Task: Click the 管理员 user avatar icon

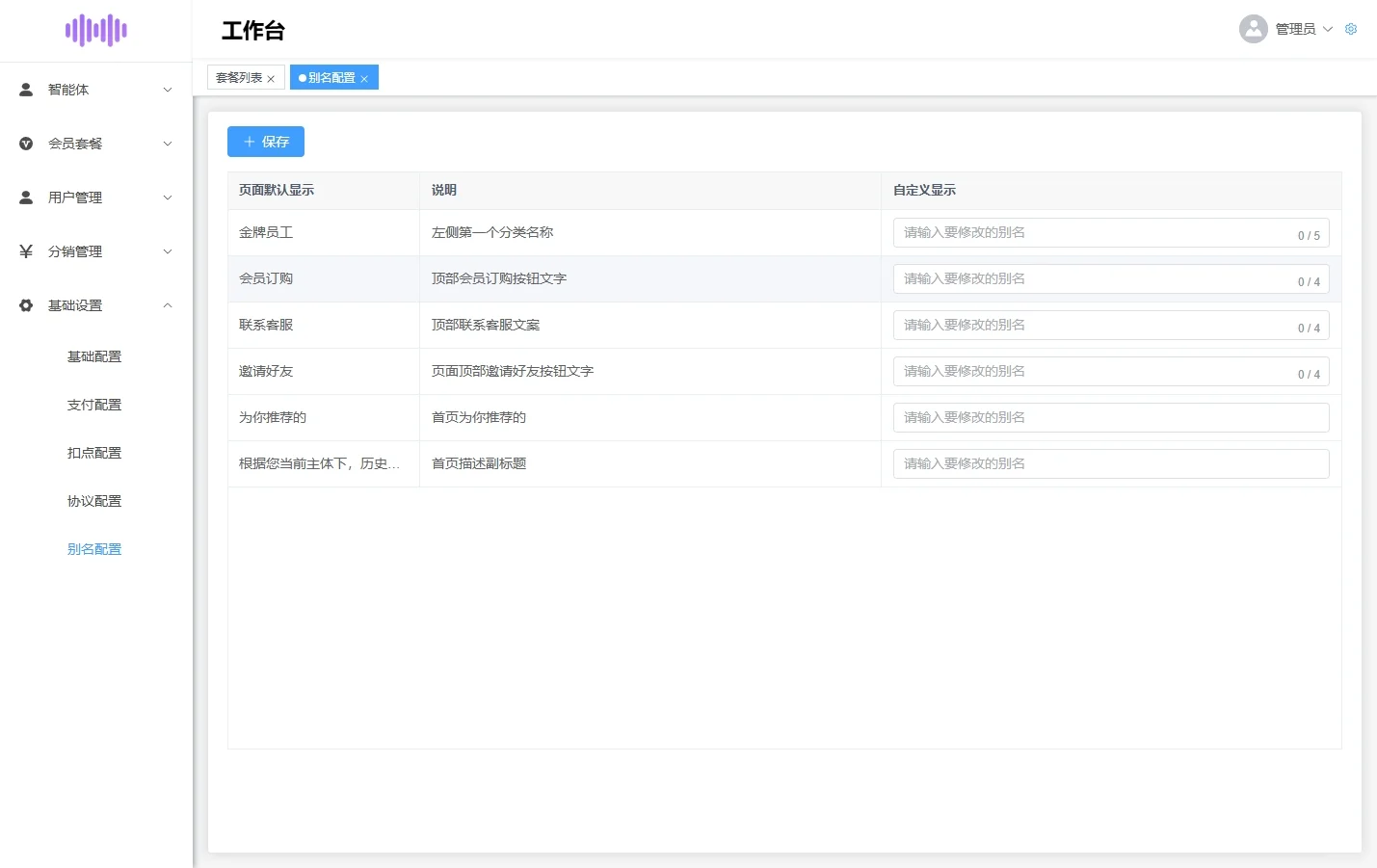Action: 1254,29
